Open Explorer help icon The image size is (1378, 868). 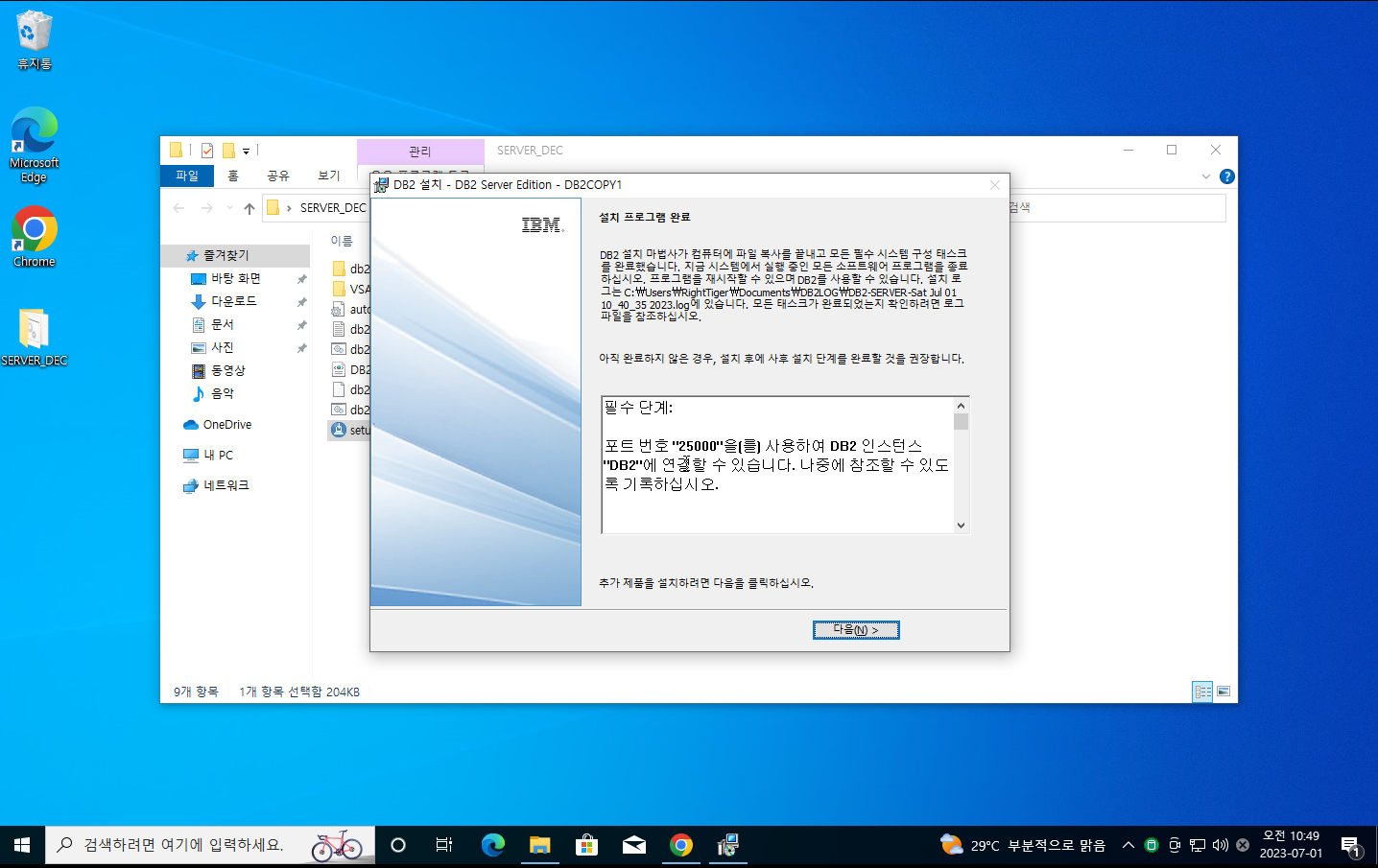(x=1226, y=176)
